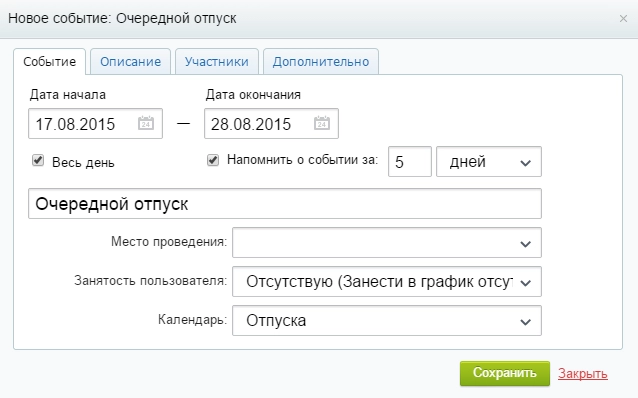This screenshot has width=638, height=398.
Task: Switch to the 'Событие' tab
Action: pos(49,61)
